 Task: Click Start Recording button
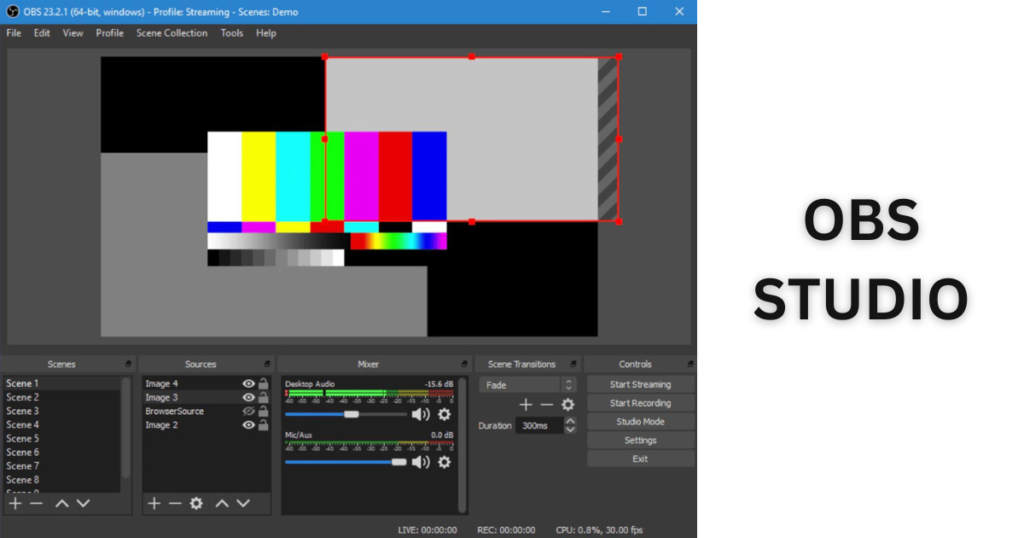[640, 404]
